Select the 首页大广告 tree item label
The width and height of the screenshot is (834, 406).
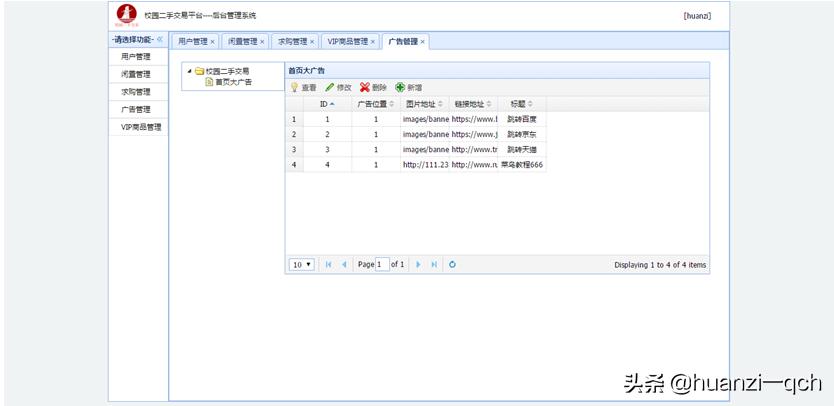coord(233,82)
